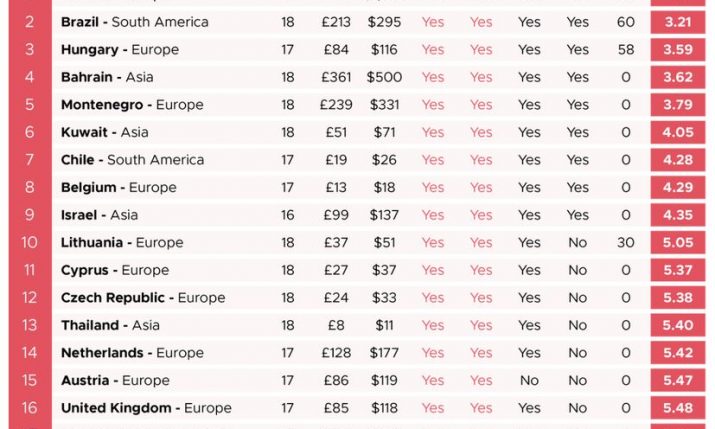Click Montenegro's $331 dollar price

tap(382, 105)
